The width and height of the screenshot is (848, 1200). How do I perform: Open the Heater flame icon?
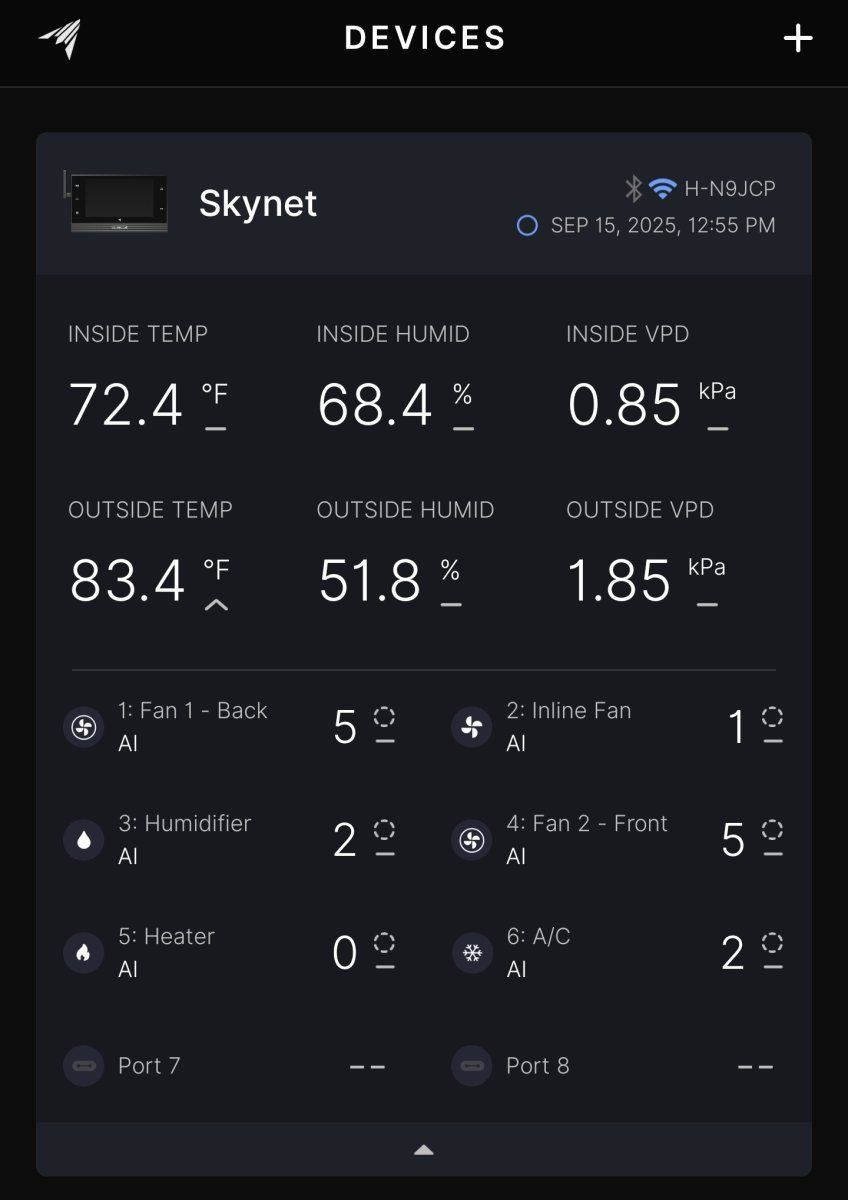click(84, 953)
